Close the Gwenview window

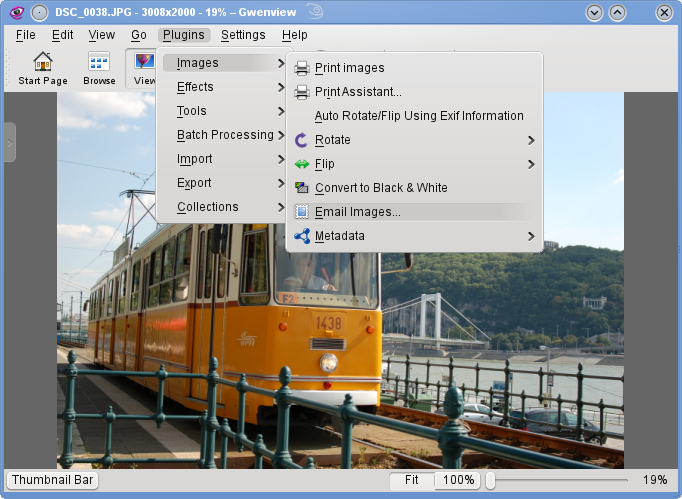click(x=664, y=13)
